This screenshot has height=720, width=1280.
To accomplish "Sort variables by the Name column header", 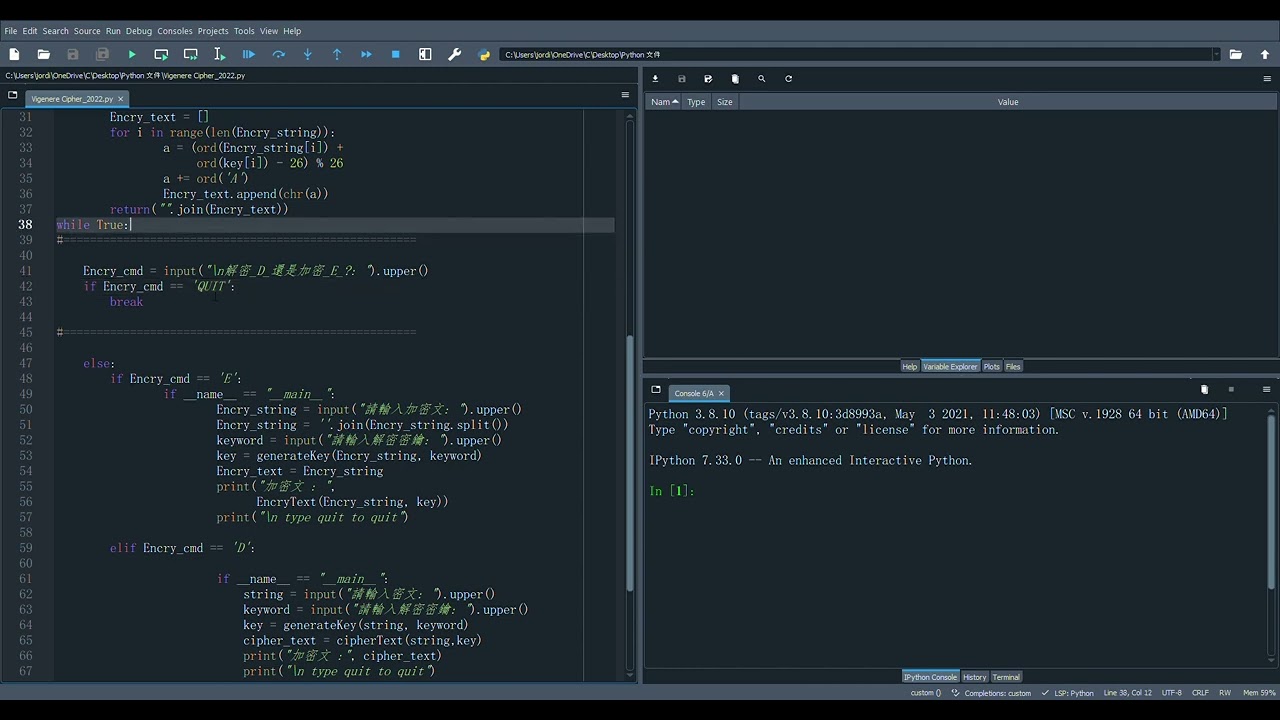I will click(x=664, y=102).
